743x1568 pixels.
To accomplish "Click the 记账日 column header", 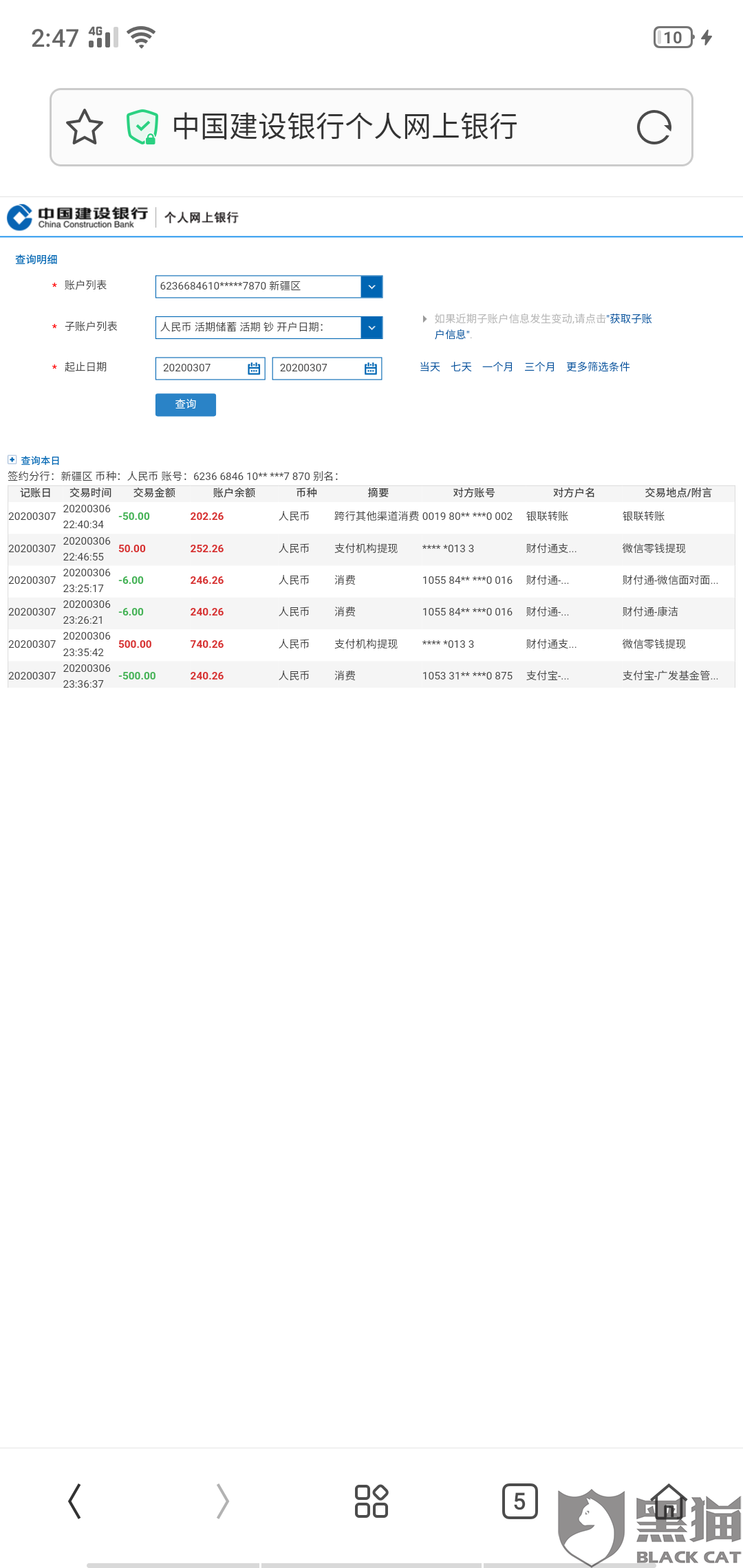I will pyautogui.click(x=35, y=492).
